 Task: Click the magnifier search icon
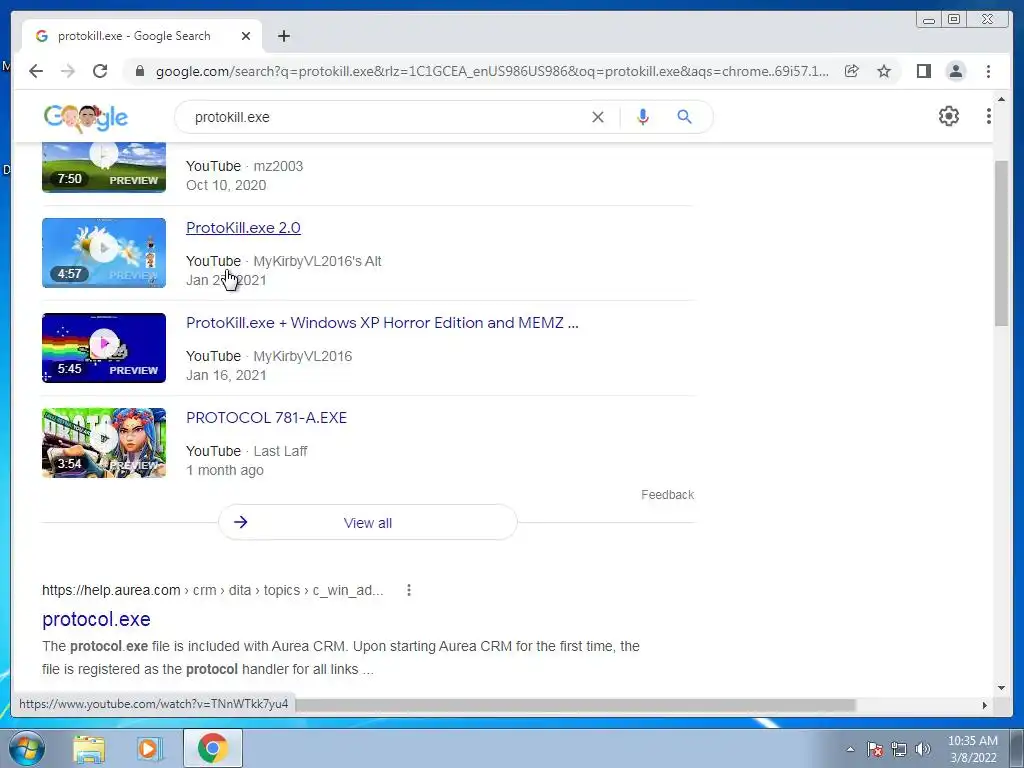684,117
